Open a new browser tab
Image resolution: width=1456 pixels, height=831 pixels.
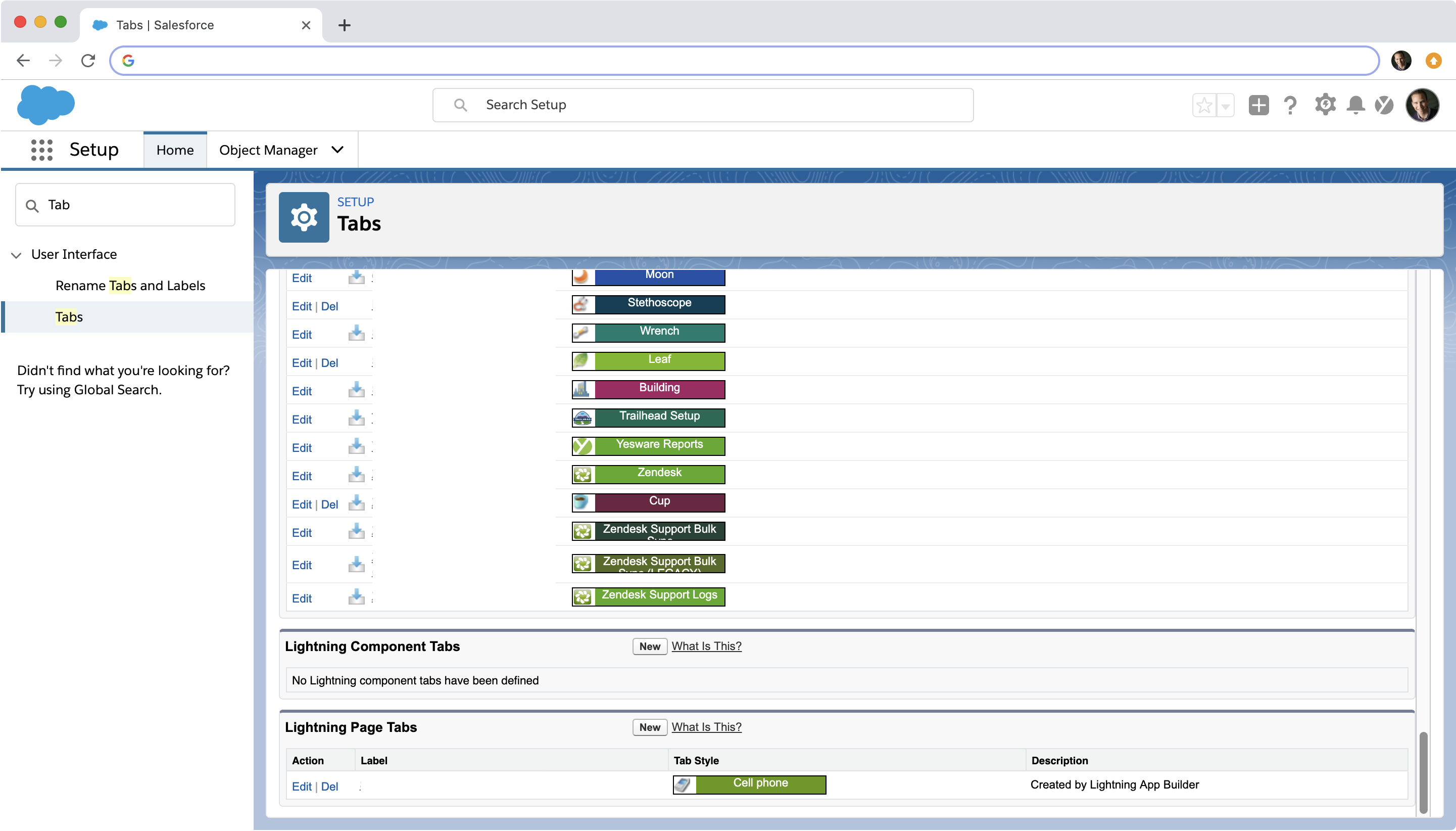pos(344,25)
